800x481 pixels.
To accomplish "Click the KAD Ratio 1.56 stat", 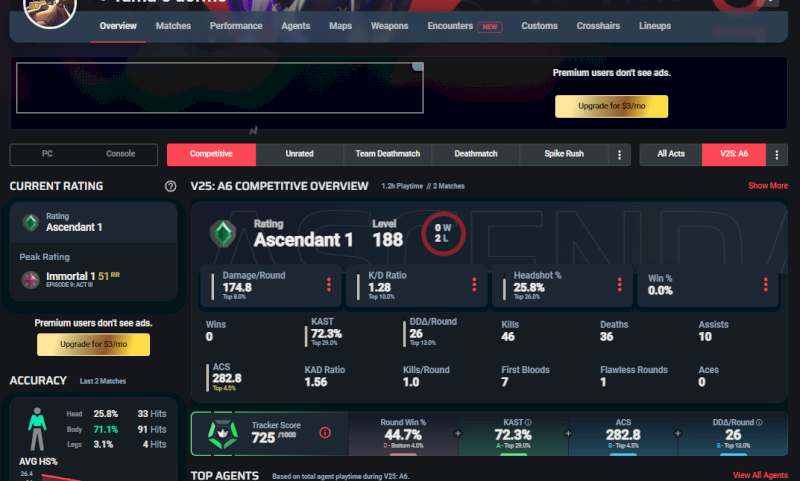I will 324,376.
